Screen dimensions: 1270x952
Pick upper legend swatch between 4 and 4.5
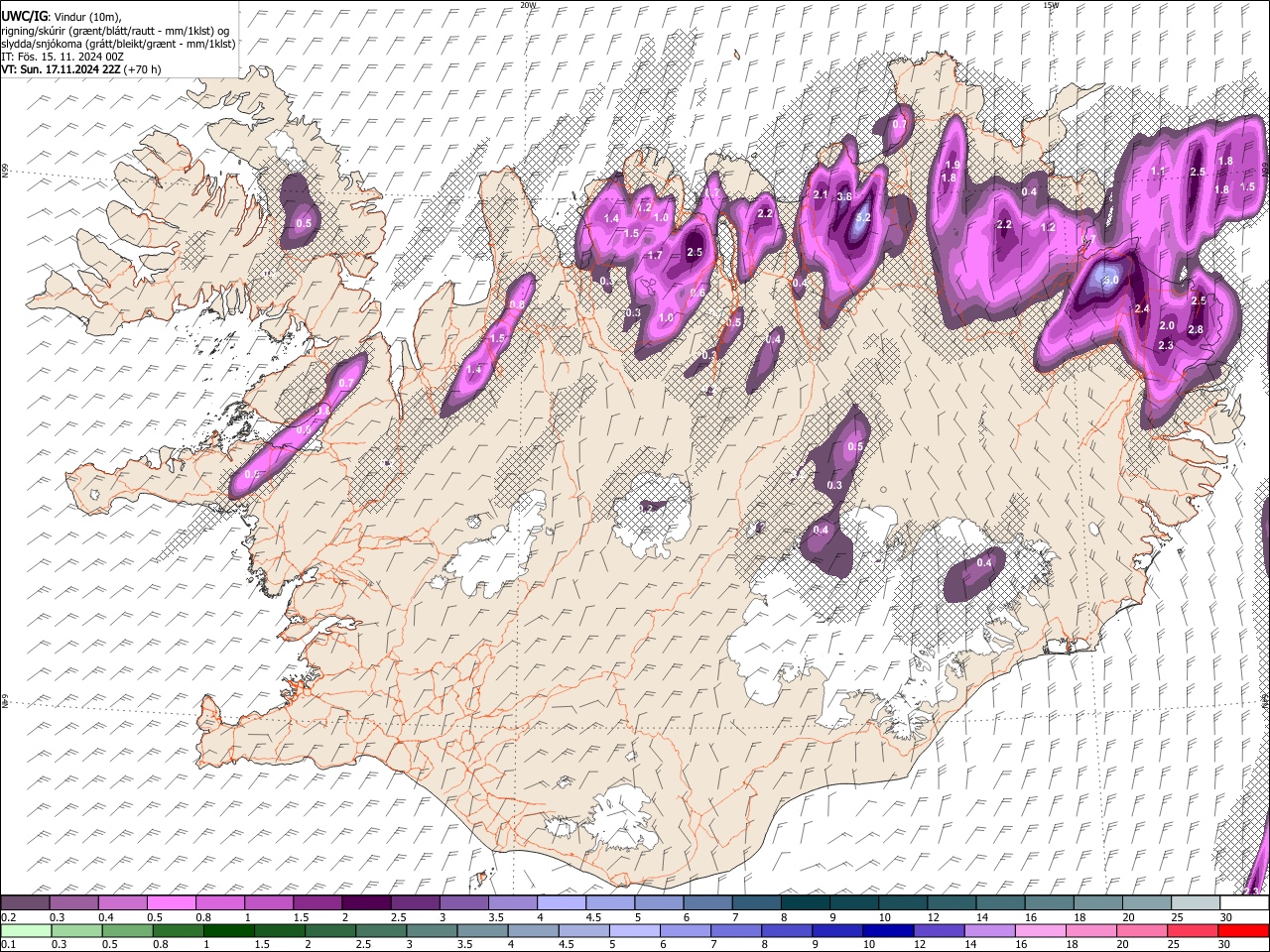(x=562, y=902)
